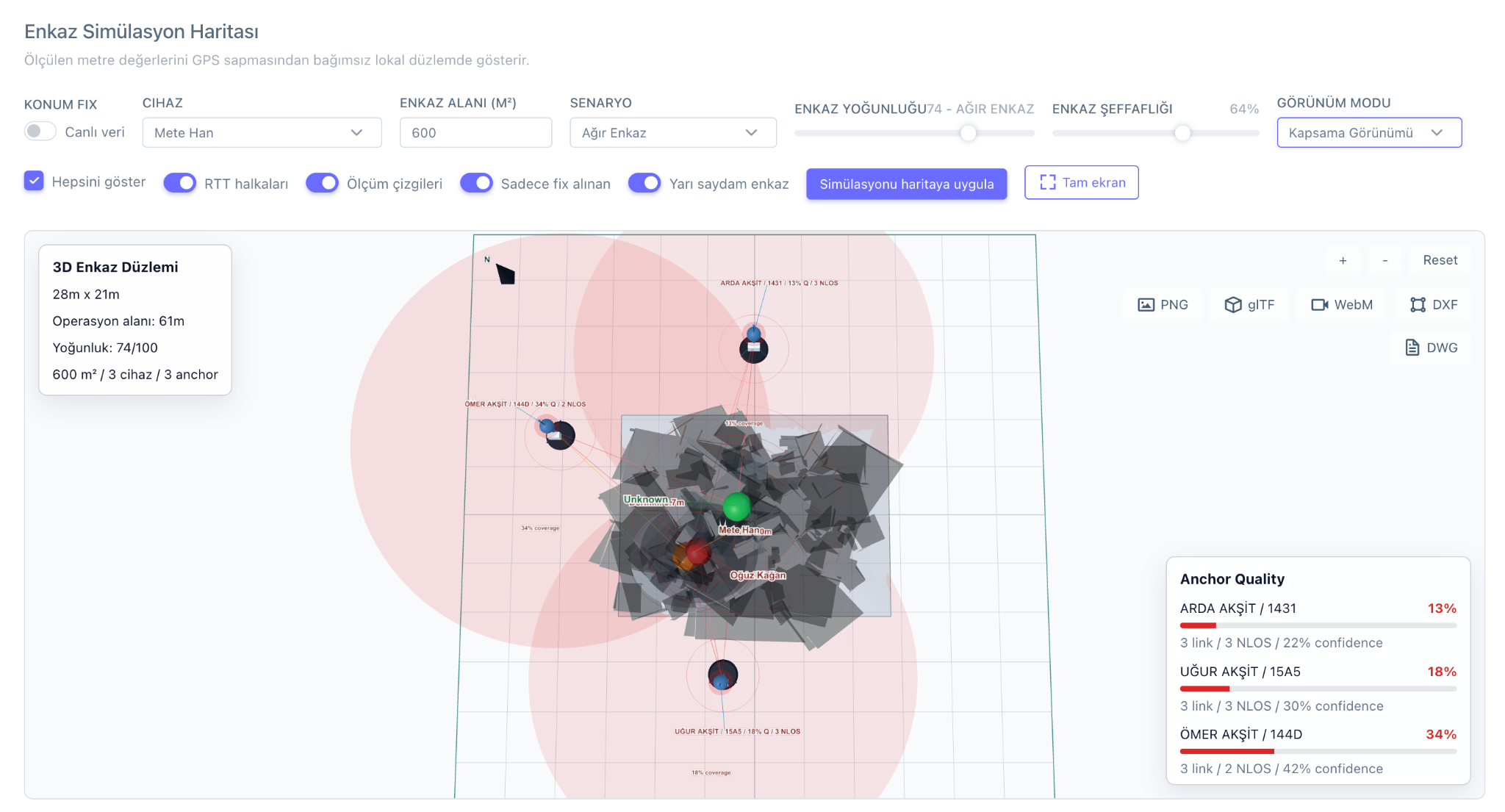The width and height of the screenshot is (1505, 812).
Task: Disable the RTT halkaları toggle
Action: (179, 183)
